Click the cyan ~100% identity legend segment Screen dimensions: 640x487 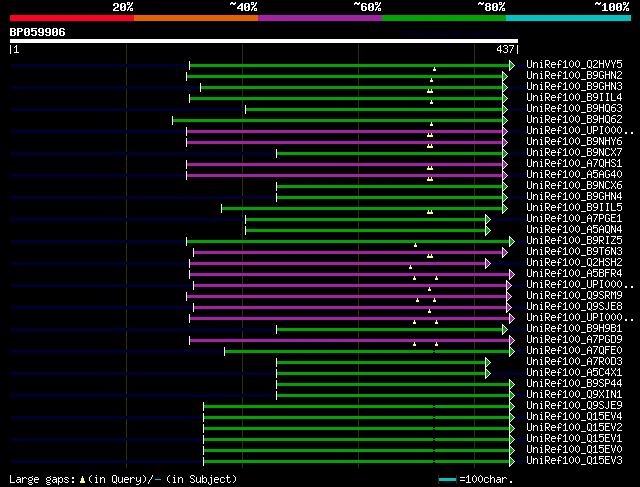coord(569,18)
